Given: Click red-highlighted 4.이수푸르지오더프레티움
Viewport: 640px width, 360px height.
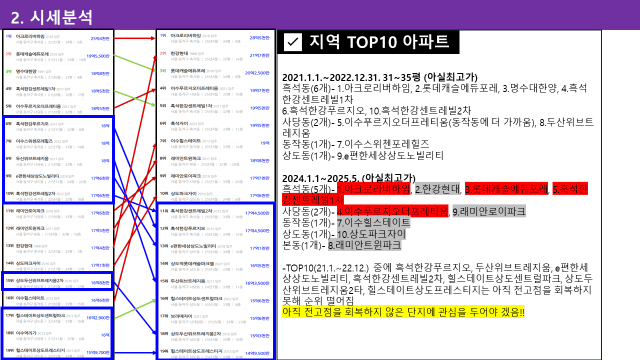Looking at the screenshot, I should tap(392, 211).
